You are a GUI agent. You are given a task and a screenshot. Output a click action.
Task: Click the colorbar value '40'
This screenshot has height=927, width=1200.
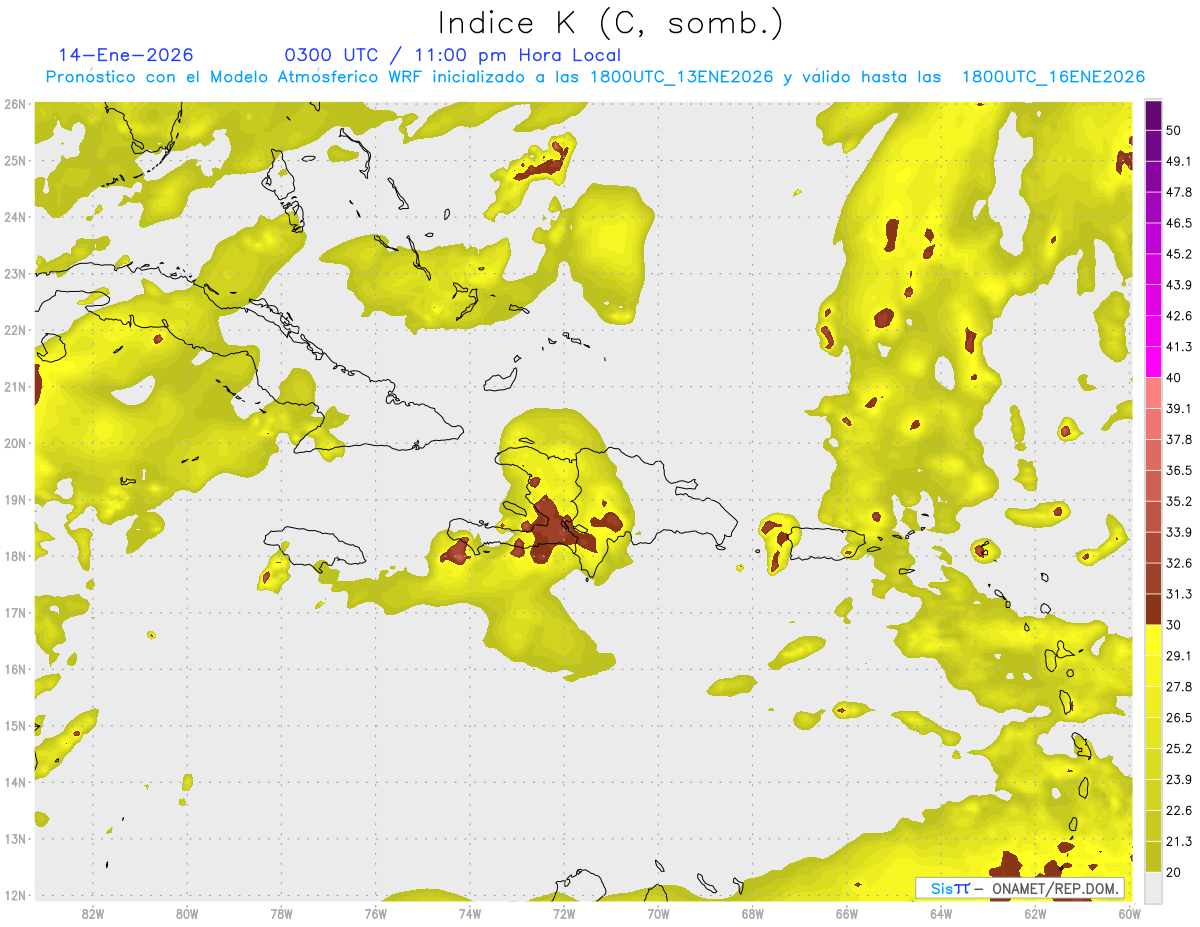coord(1175,378)
